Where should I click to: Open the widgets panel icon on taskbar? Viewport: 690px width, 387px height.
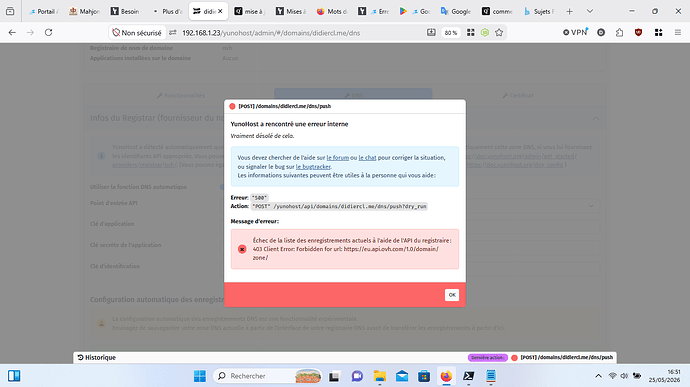pos(14,376)
